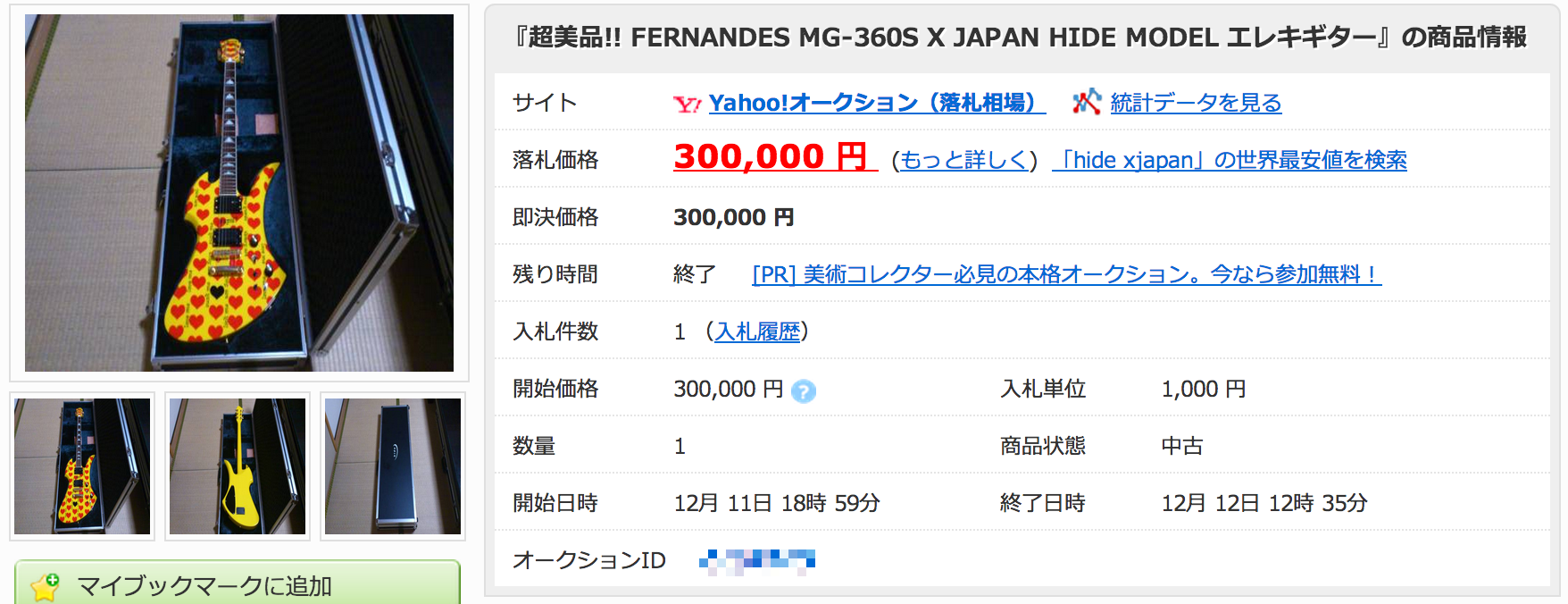Click the red 300,000 円 winning price link
The height and width of the screenshot is (604, 1568).
pyautogui.click(x=771, y=157)
